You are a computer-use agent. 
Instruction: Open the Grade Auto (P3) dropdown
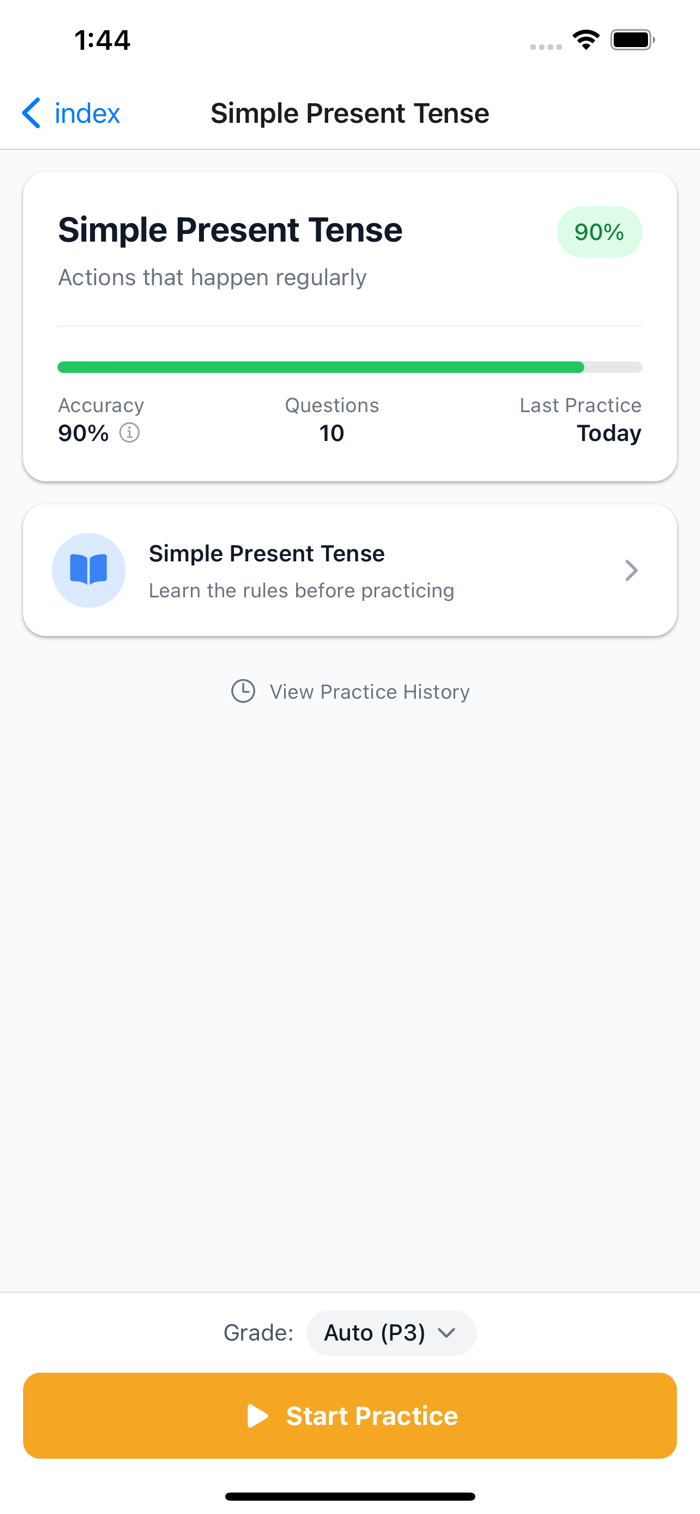[390, 1333]
